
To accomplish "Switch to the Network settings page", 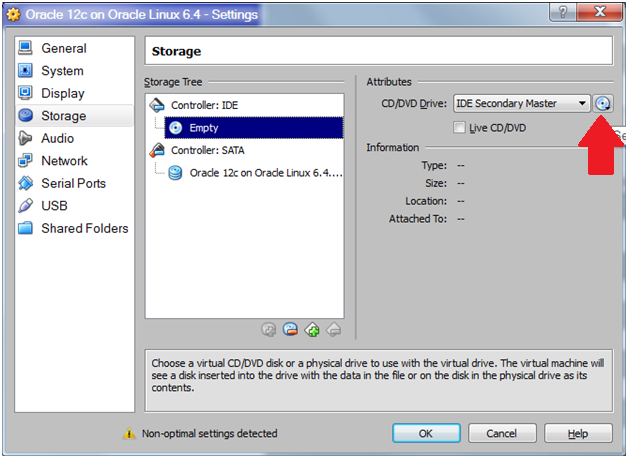I will [x=64, y=161].
